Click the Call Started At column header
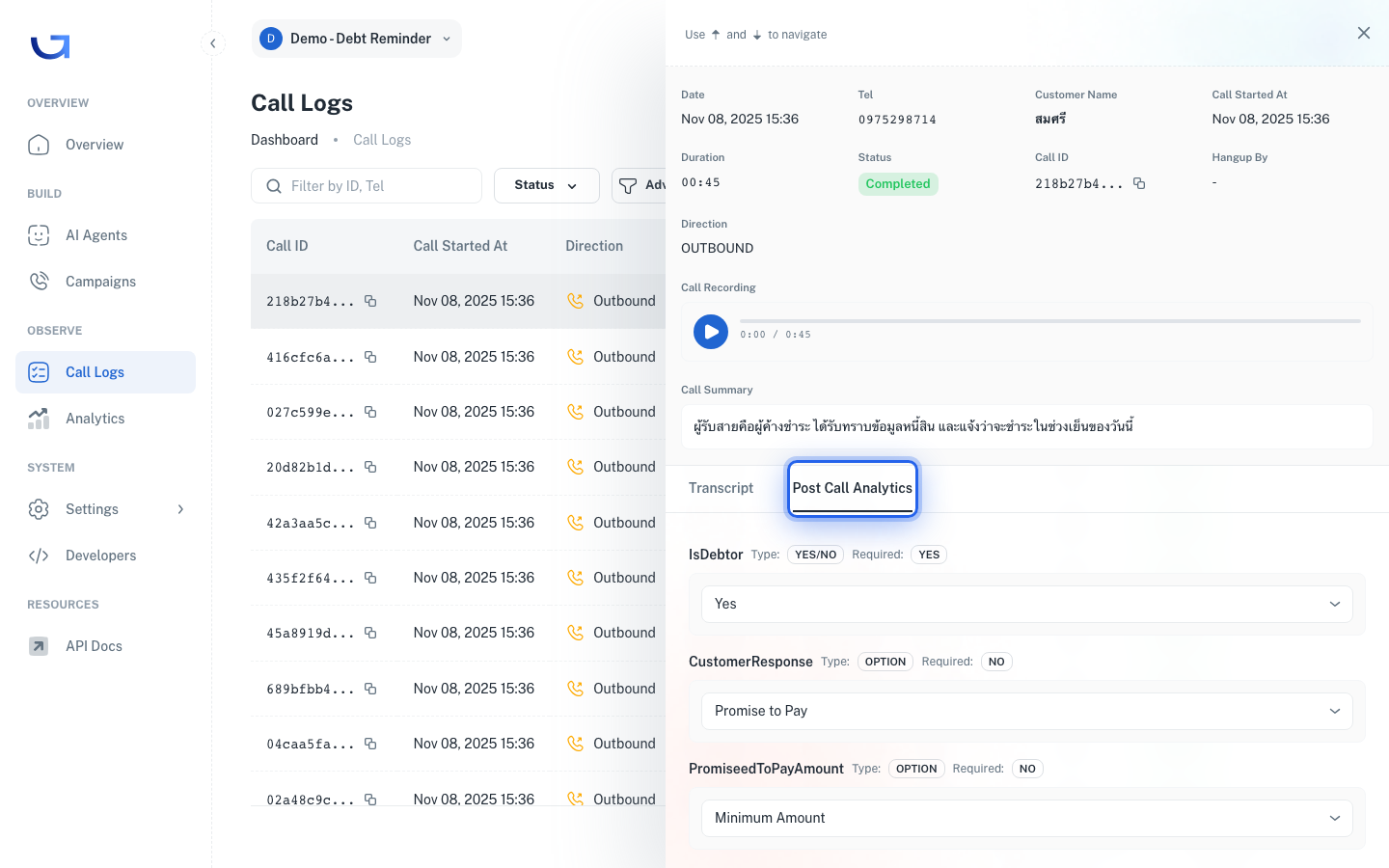This screenshot has height=868, width=1389. click(x=460, y=246)
